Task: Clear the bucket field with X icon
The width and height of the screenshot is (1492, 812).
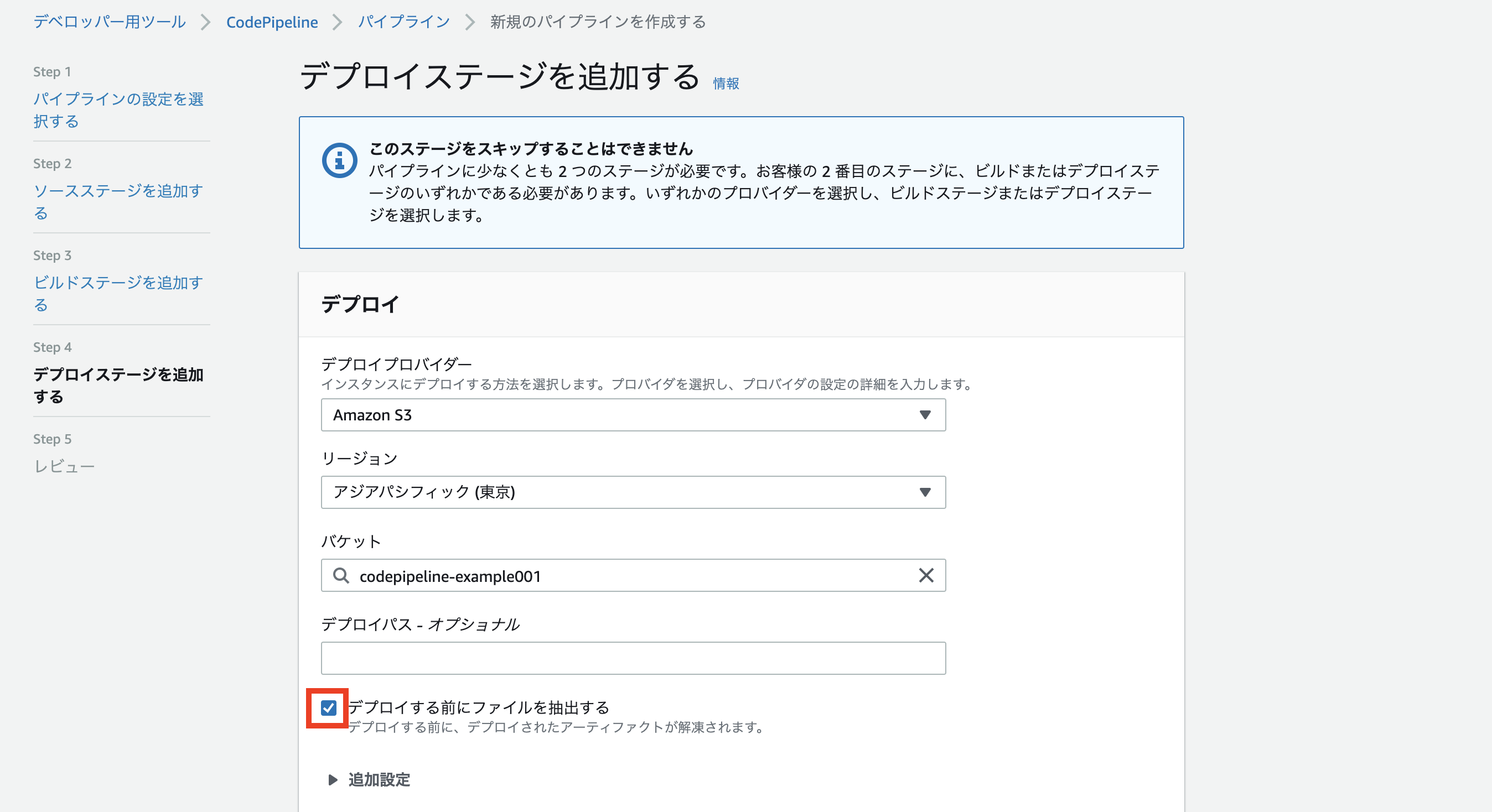Action: [925, 575]
